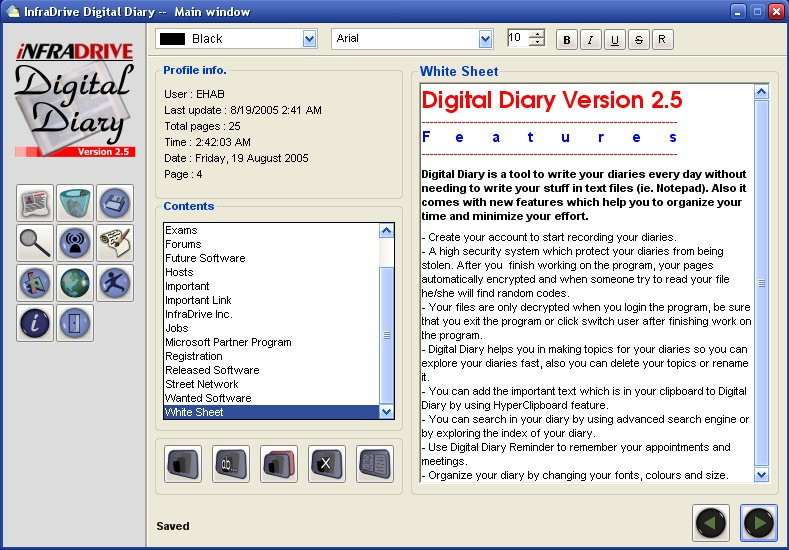Click the open book index icon
Viewport: 789px width, 550px height.
pyautogui.click(x=374, y=464)
